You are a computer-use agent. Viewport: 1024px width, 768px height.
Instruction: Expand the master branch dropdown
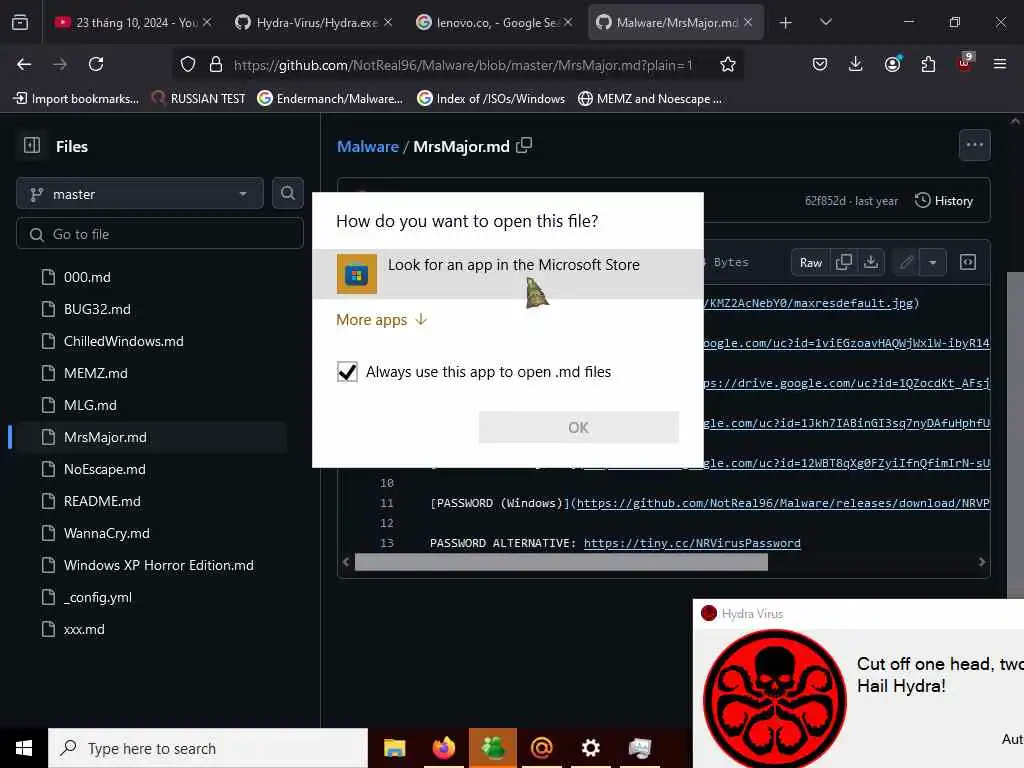[140, 194]
